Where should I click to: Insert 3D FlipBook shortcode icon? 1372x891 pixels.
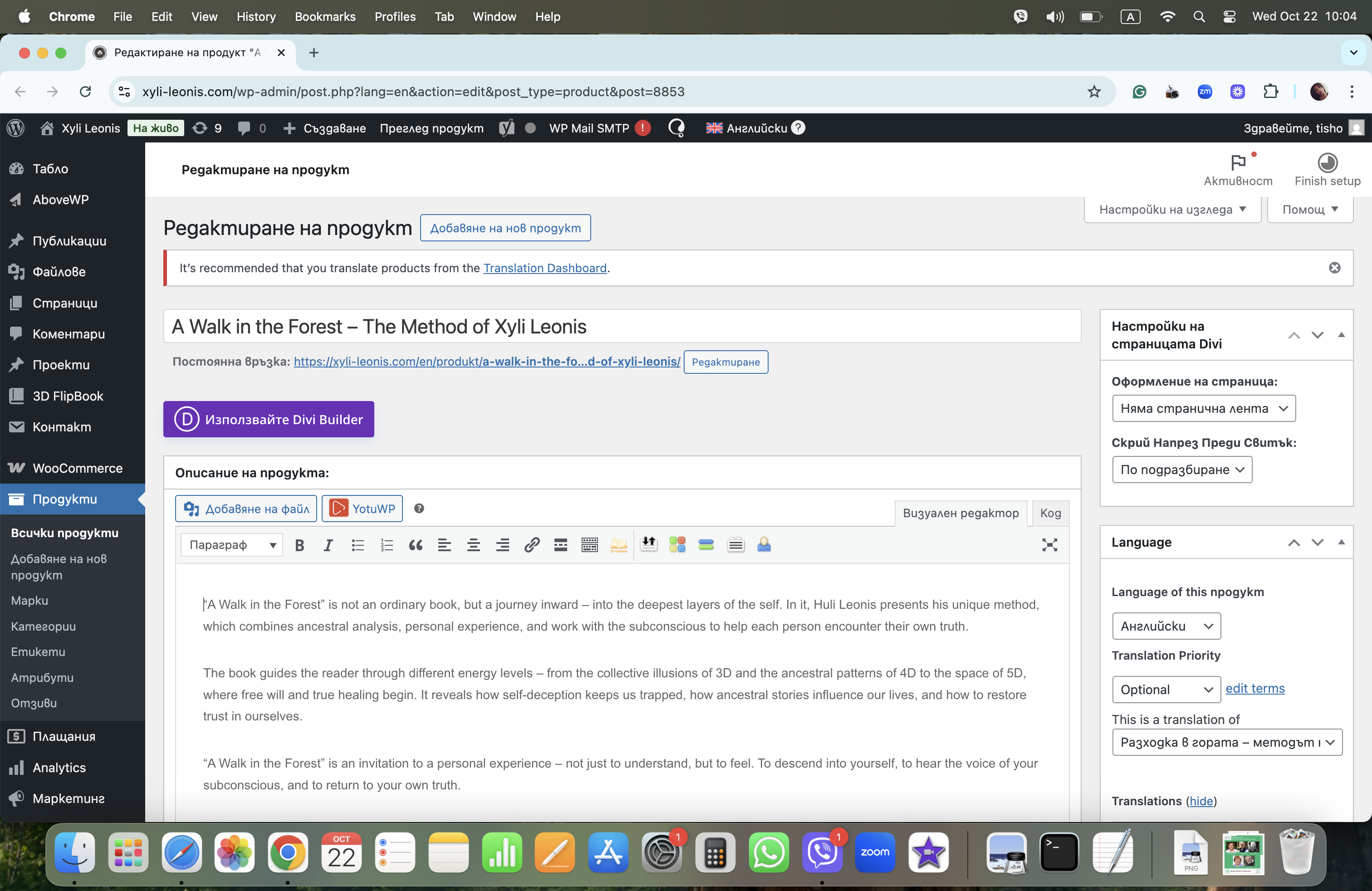(x=618, y=545)
